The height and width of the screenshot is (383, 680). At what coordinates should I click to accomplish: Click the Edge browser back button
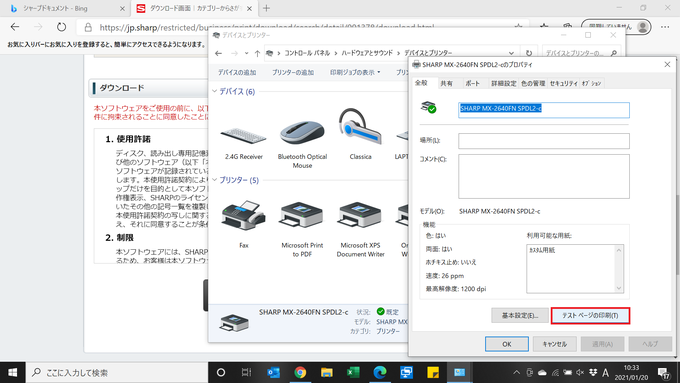coord(15,27)
